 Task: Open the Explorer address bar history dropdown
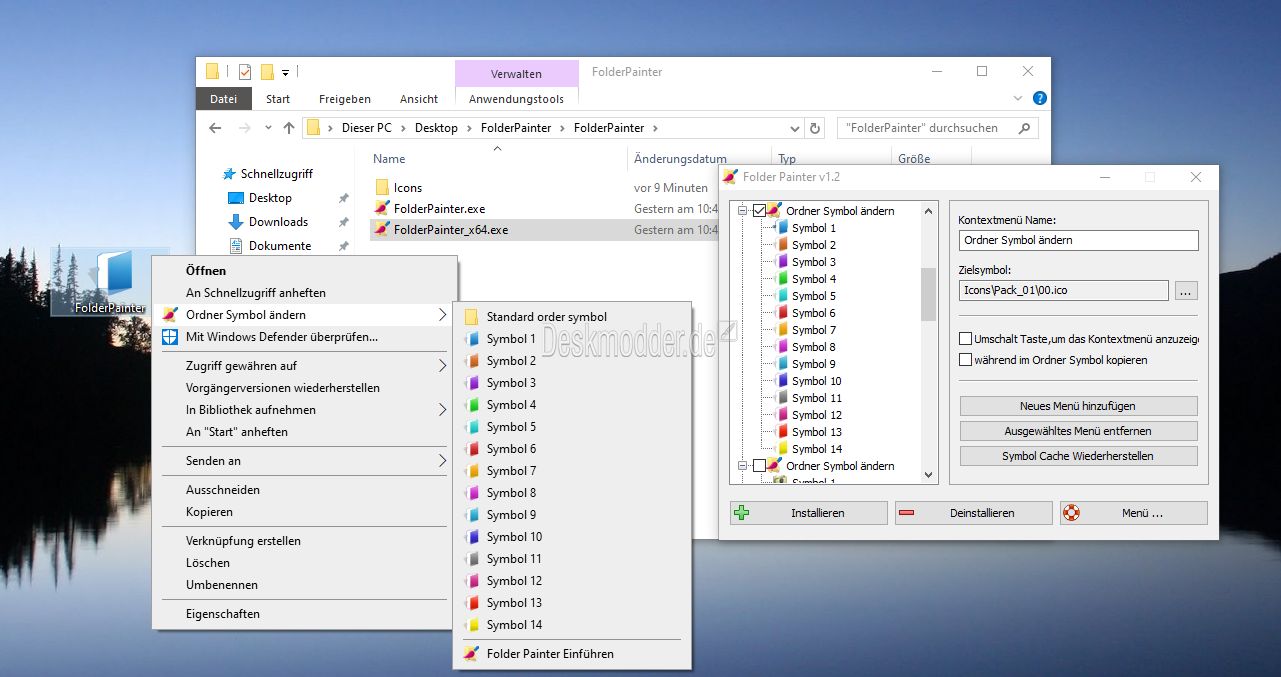point(795,128)
